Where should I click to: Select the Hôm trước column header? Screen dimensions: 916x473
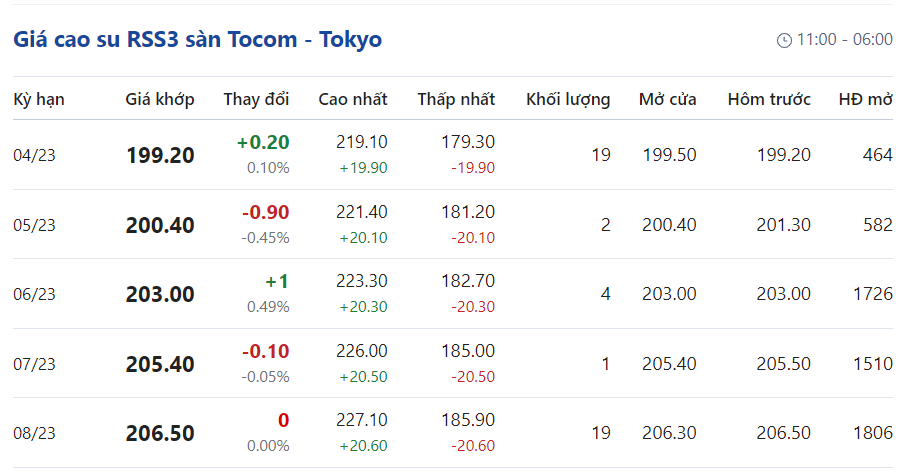769,99
